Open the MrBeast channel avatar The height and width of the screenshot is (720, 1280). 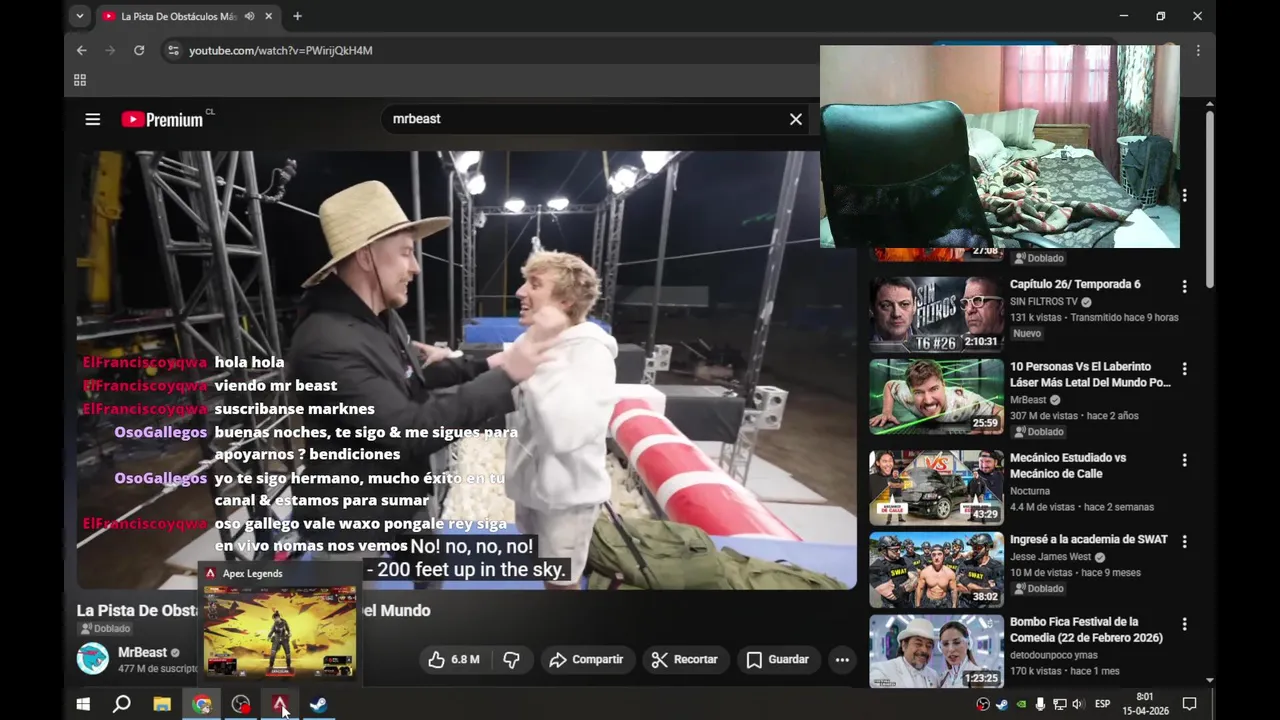(x=93, y=659)
